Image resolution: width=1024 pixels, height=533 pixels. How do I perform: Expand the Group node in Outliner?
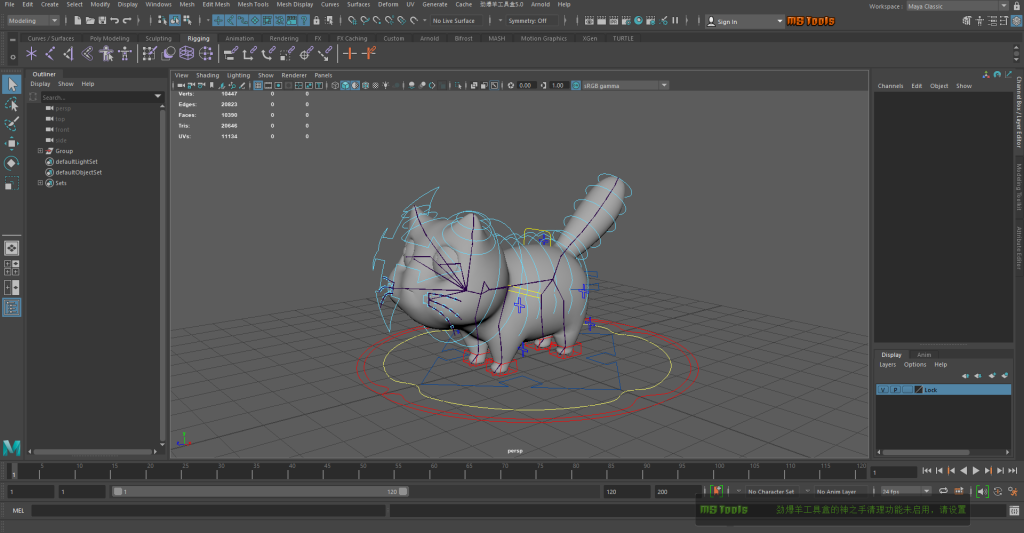(40, 151)
